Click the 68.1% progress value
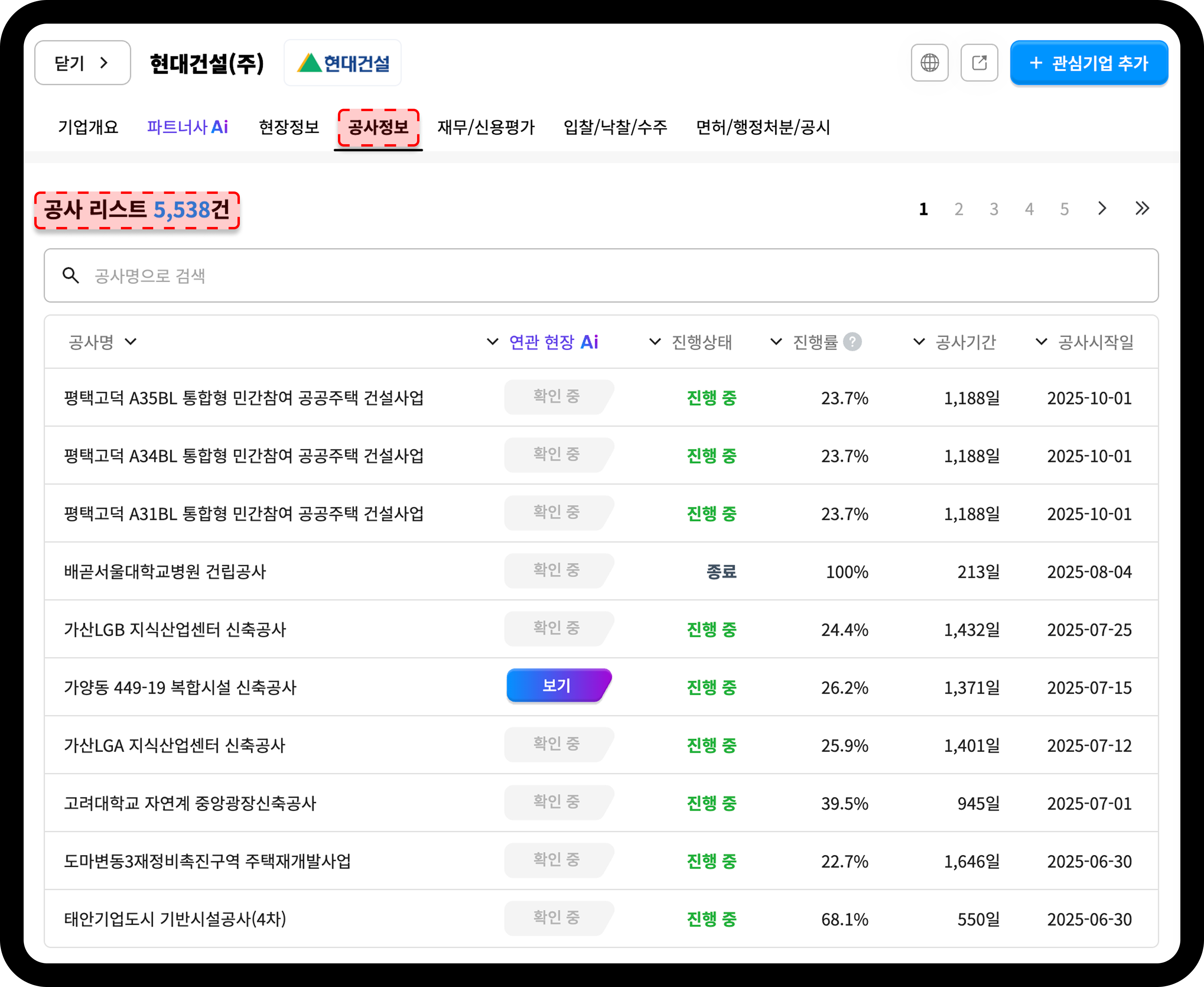 (x=845, y=919)
